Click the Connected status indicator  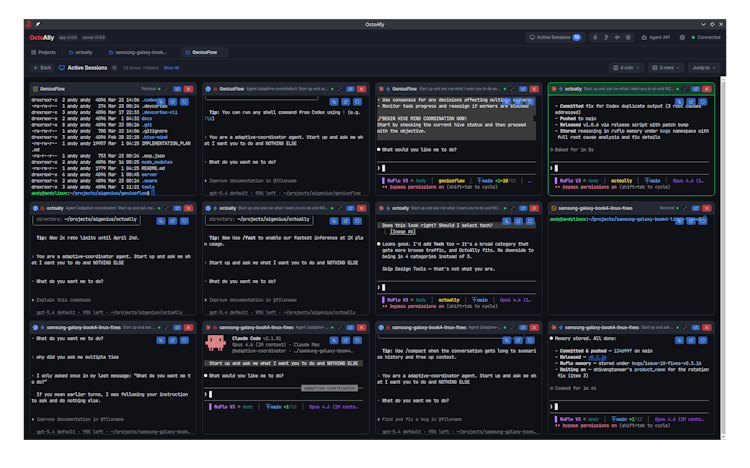click(x=706, y=37)
